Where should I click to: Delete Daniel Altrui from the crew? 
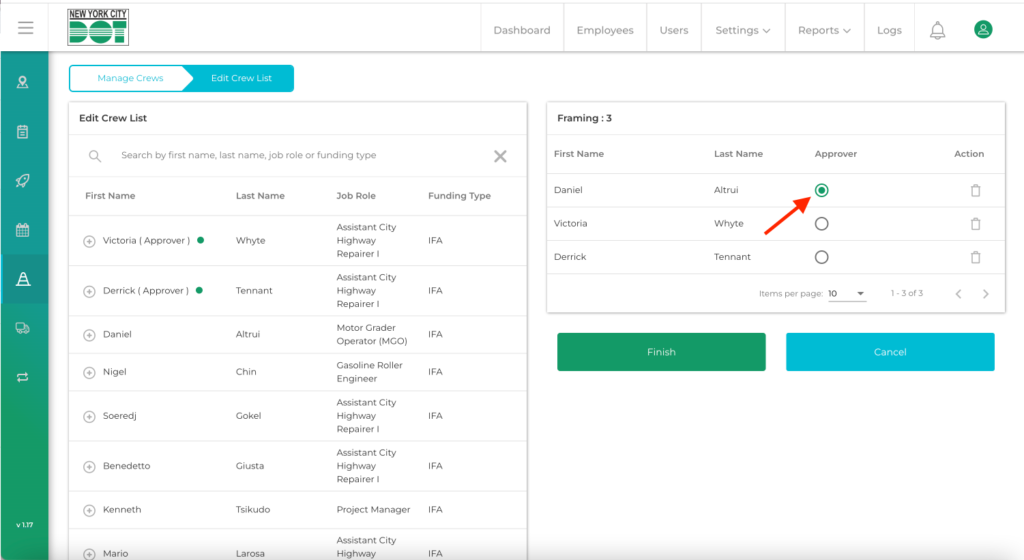click(975, 191)
